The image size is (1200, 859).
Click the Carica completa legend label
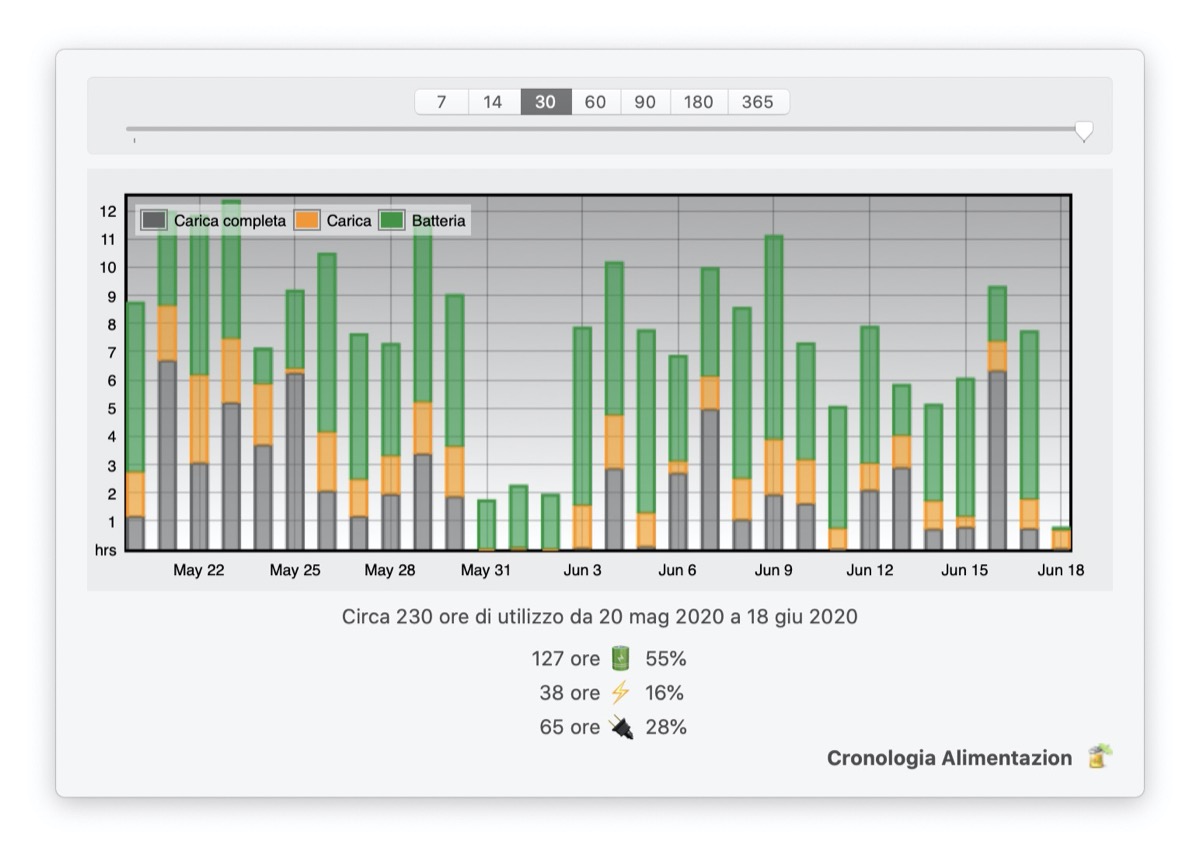coord(230,220)
